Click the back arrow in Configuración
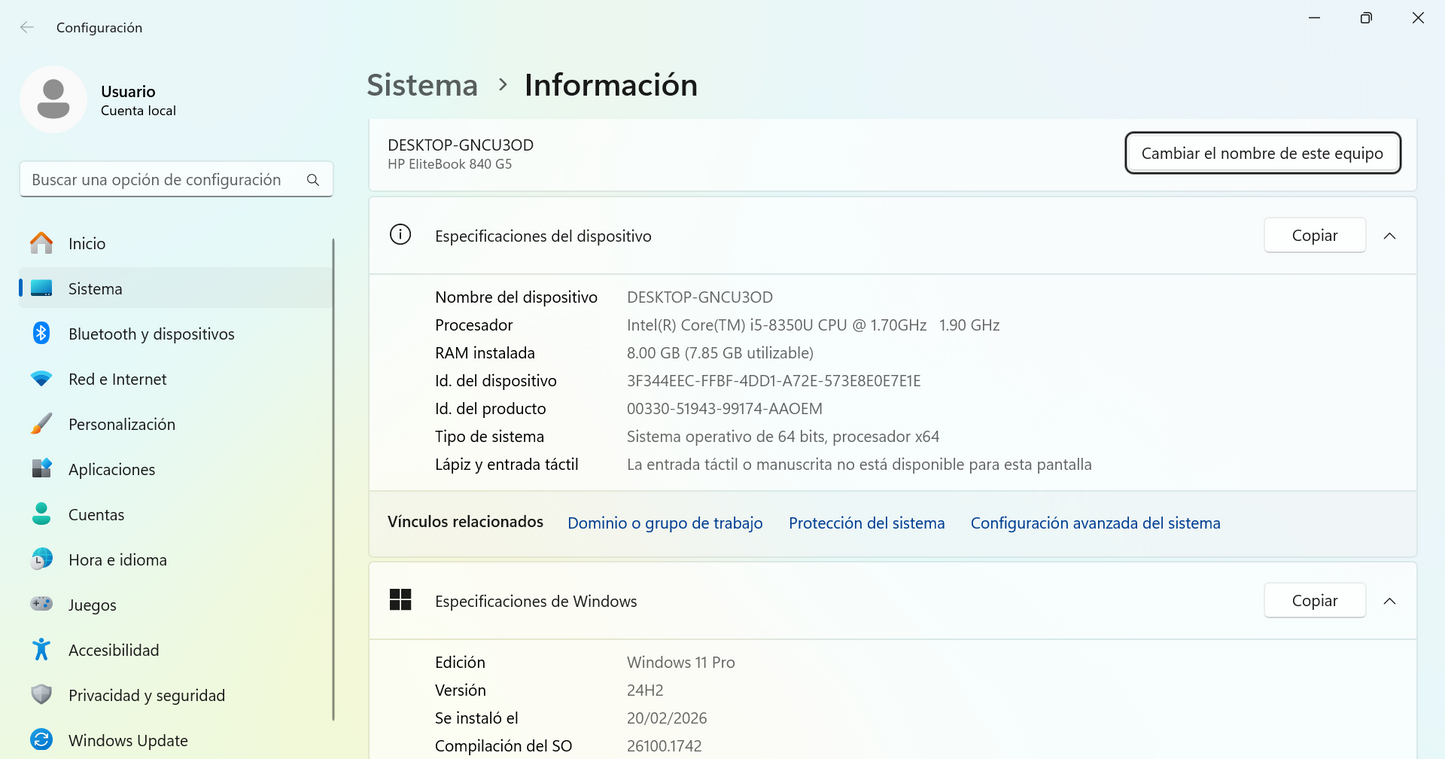Viewport: 1445px width, 759px height. pyautogui.click(x=27, y=28)
